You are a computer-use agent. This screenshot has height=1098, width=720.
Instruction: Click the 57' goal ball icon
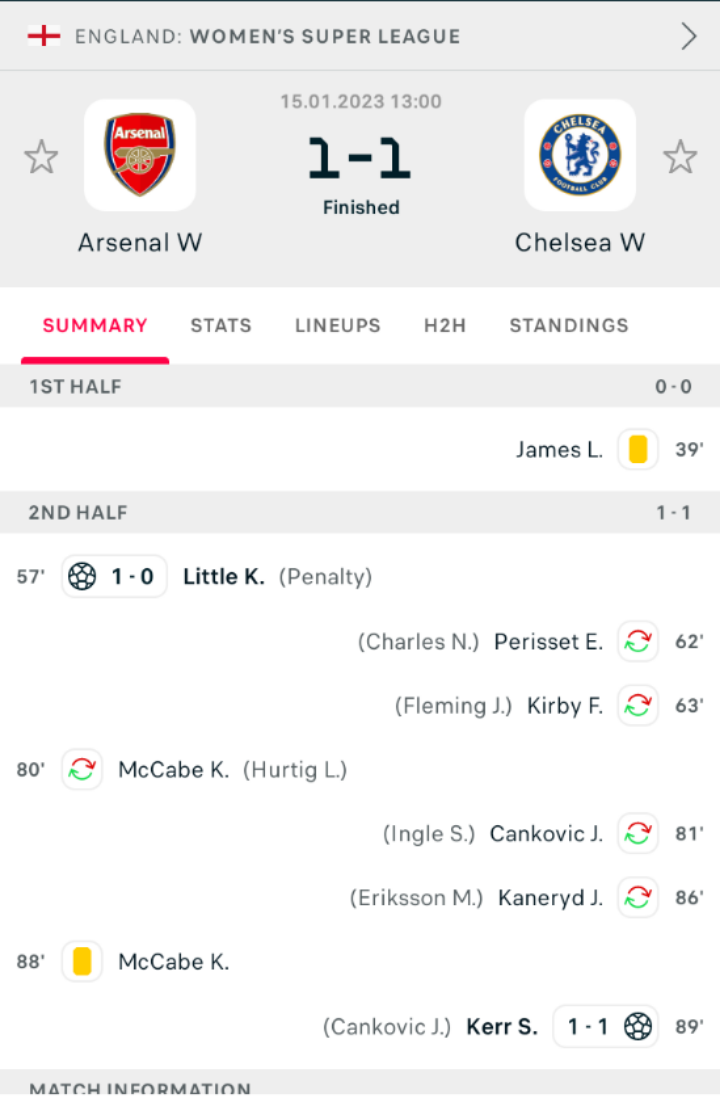[x=82, y=576]
